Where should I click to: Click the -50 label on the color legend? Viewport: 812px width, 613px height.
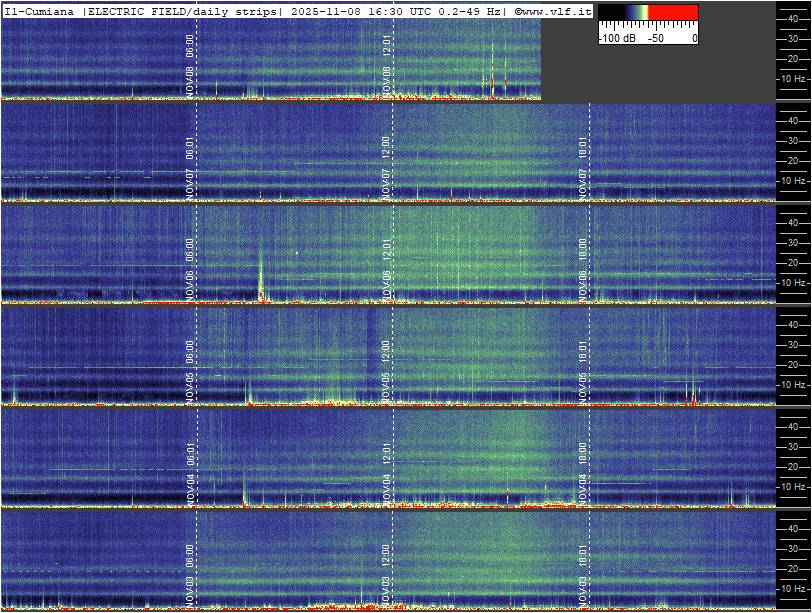pyautogui.click(x=656, y=38)
